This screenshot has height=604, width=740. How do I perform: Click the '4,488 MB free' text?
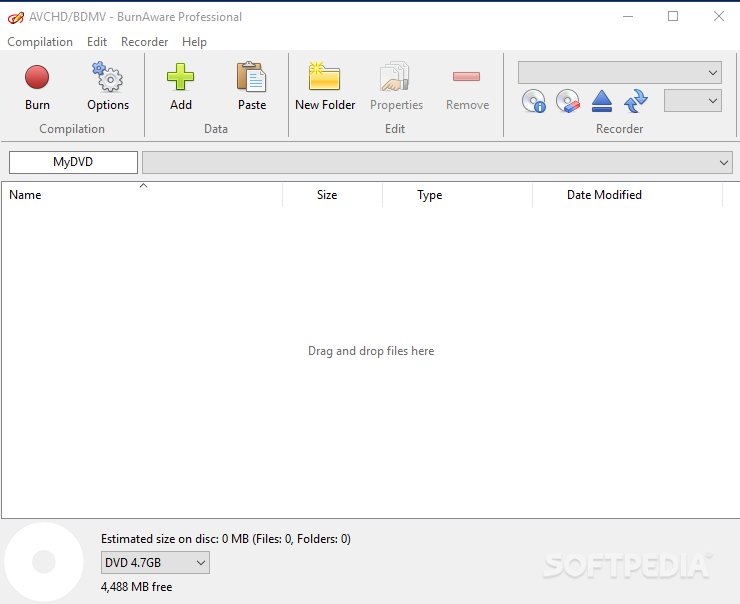[136, 587]
